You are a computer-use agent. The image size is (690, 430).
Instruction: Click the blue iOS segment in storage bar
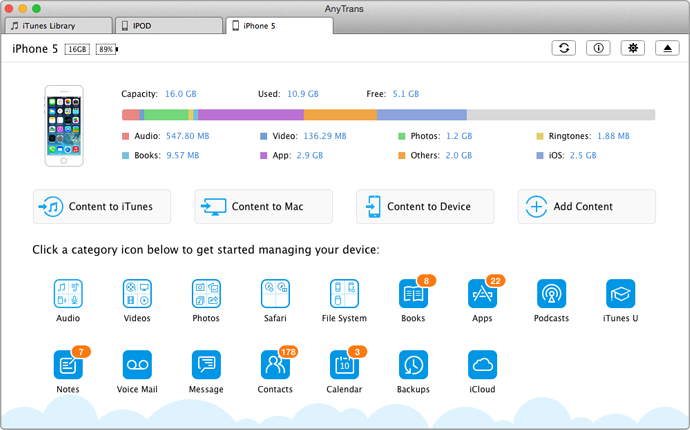click(x=422, y=115)
